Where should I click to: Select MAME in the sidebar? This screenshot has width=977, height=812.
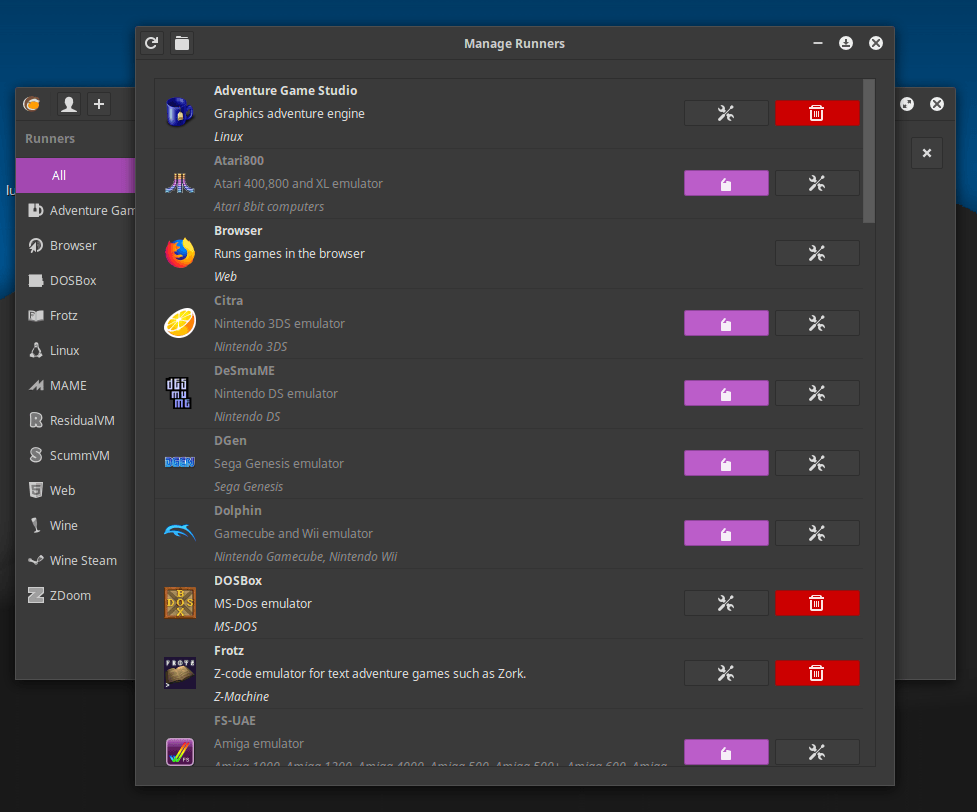pos(75,385)
